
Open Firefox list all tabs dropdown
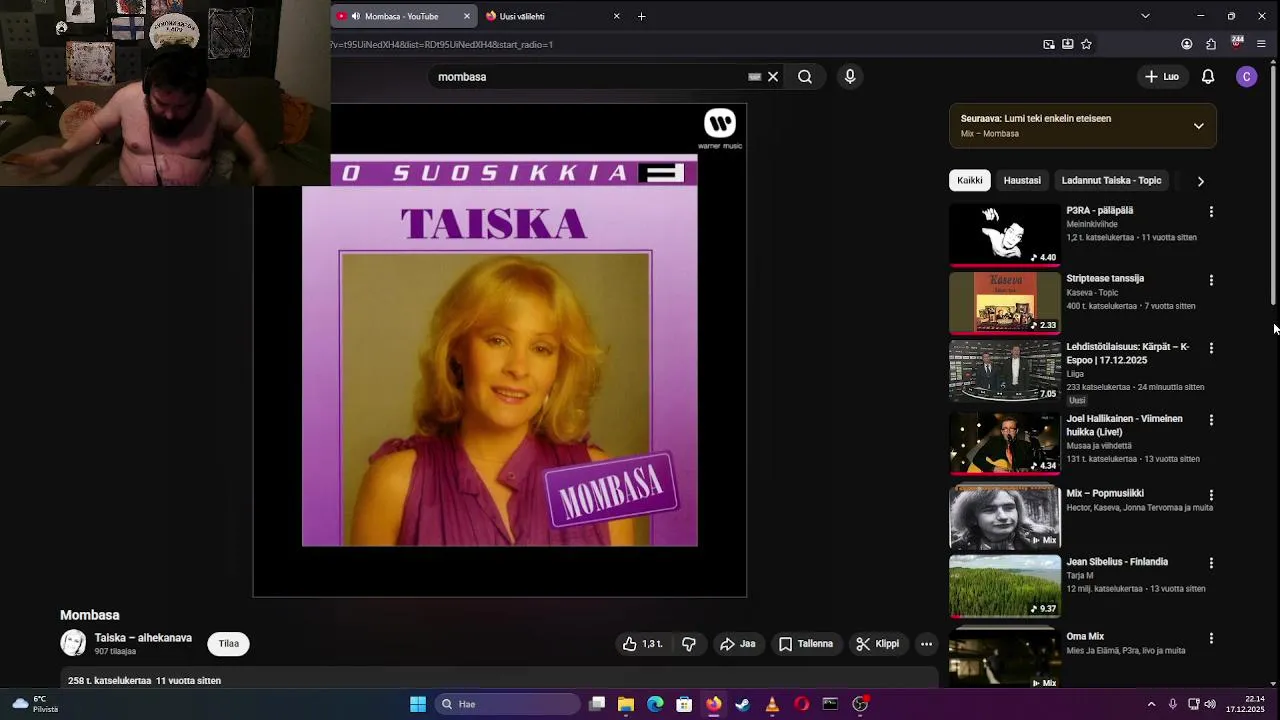pos(1145,16)
